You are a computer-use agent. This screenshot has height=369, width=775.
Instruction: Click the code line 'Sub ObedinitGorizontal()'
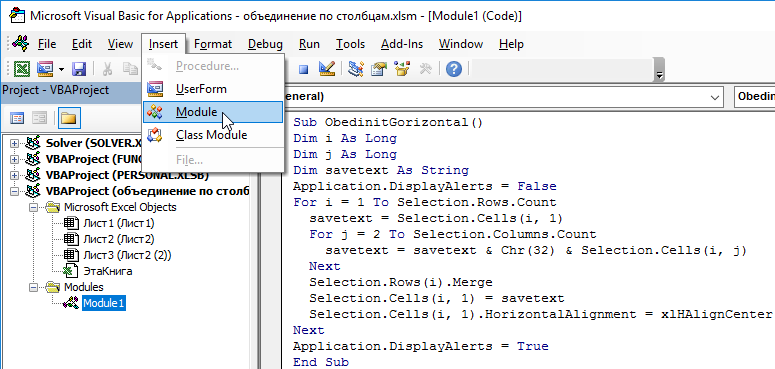click(388, 122)
